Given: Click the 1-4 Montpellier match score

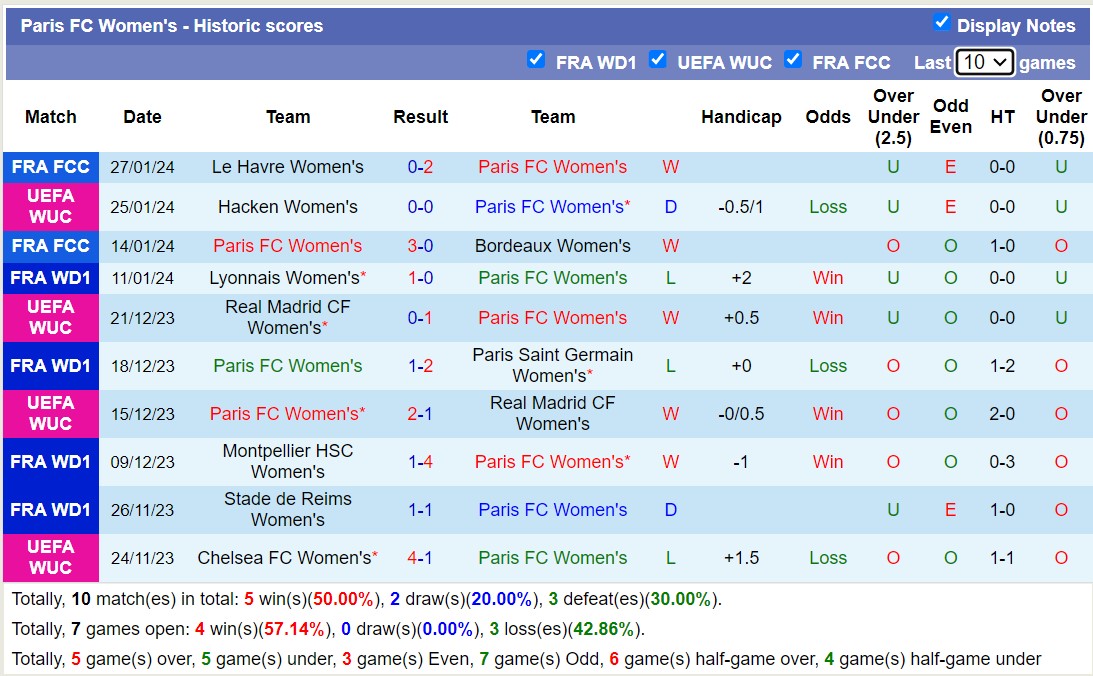Looking at the screenshot, I should click(x=420, y=462).
